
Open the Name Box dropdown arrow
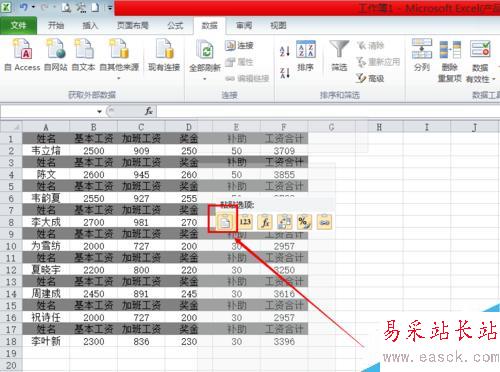tap(99, 112)
